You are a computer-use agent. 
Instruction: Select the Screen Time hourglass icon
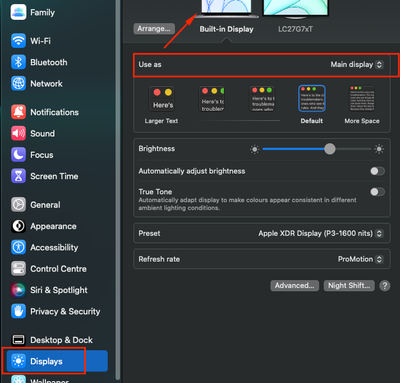pyautogui.click(x=18, y=176)
